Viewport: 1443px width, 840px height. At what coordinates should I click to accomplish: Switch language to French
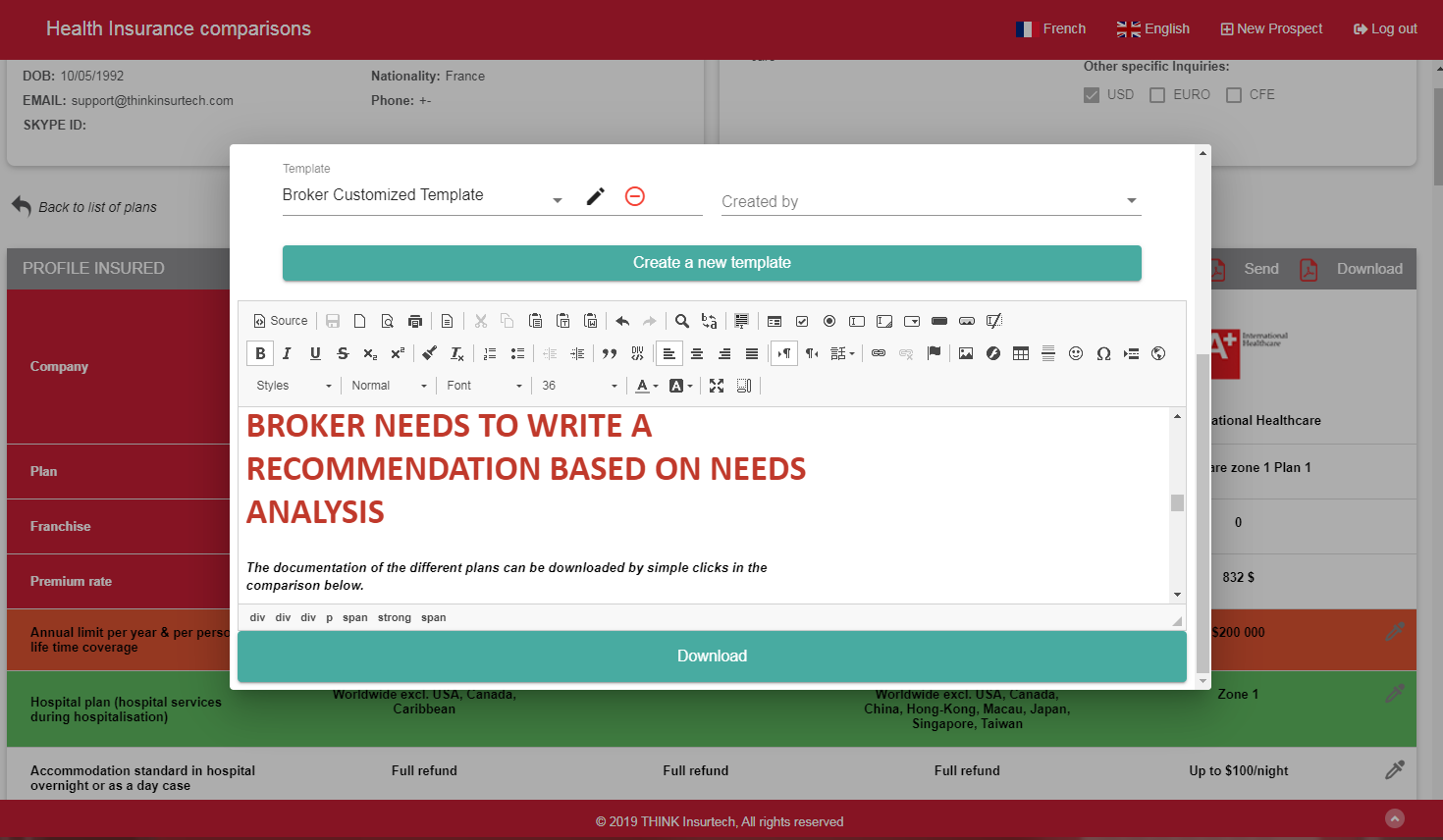[1051, 29]
